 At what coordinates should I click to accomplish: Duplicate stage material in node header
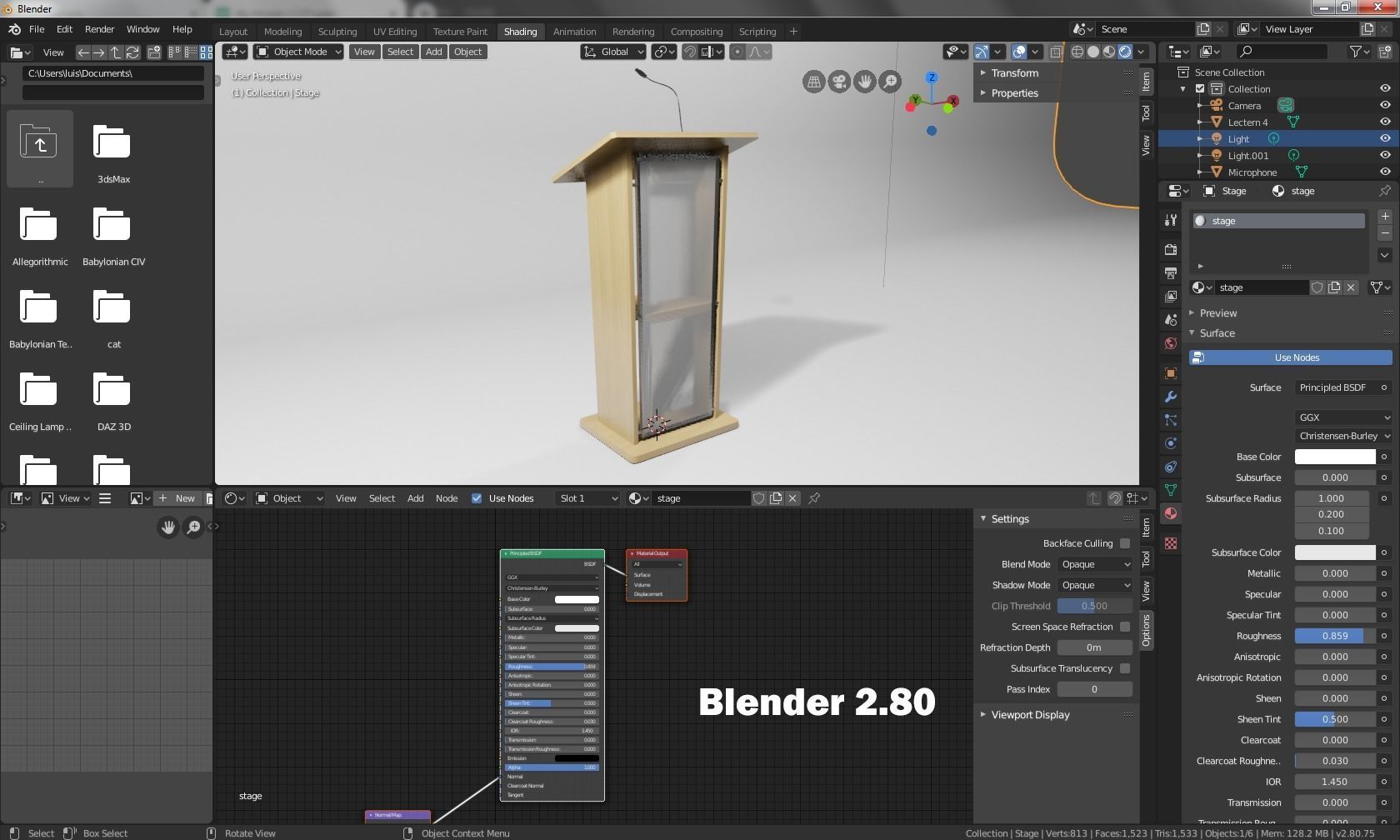pos(776,498)
